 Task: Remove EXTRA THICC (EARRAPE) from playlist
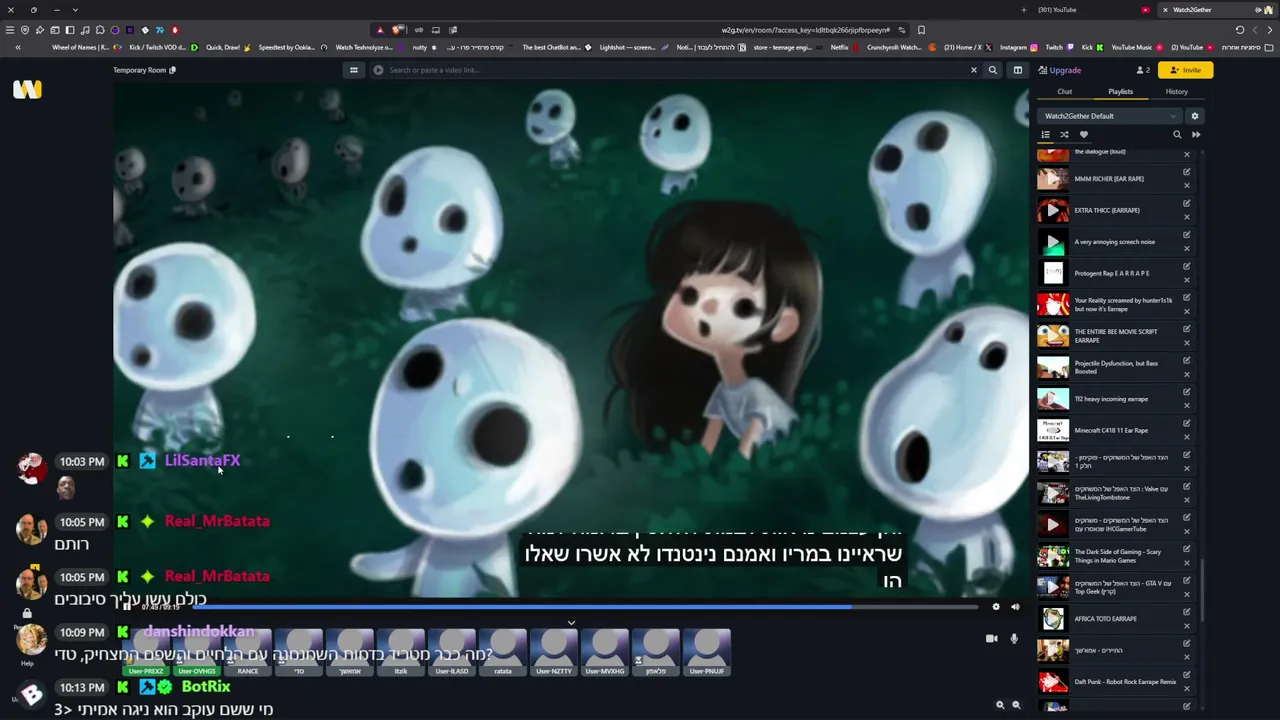pos(1187,217)
